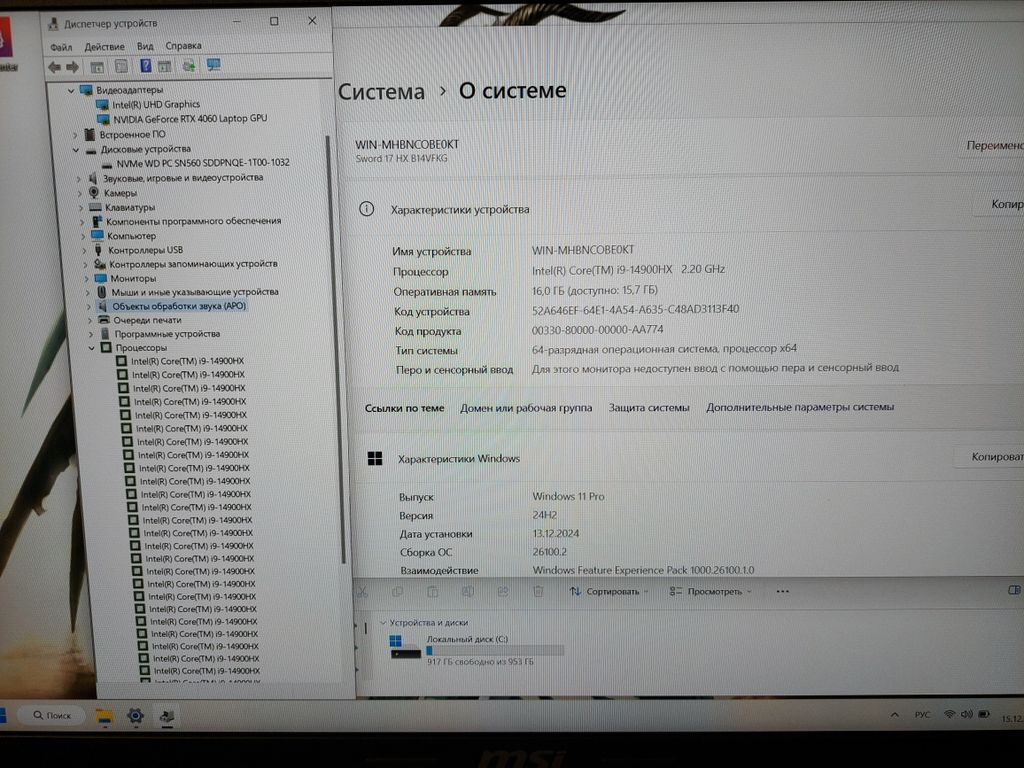Open the Вид menu in Device Manager
Image resolution: width=1024 pixels, height=768 pixels.
(x=145, y=46)
